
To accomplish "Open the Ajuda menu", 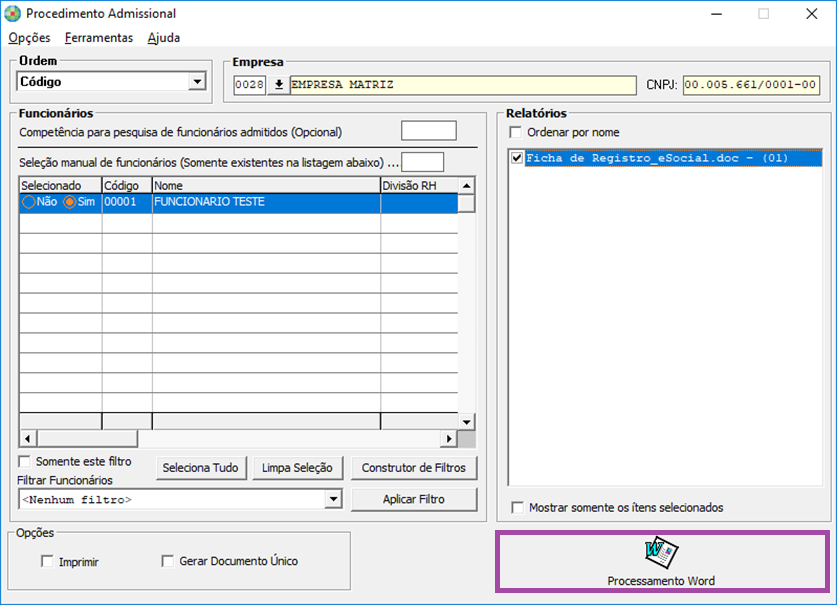I will pos(164,38).
